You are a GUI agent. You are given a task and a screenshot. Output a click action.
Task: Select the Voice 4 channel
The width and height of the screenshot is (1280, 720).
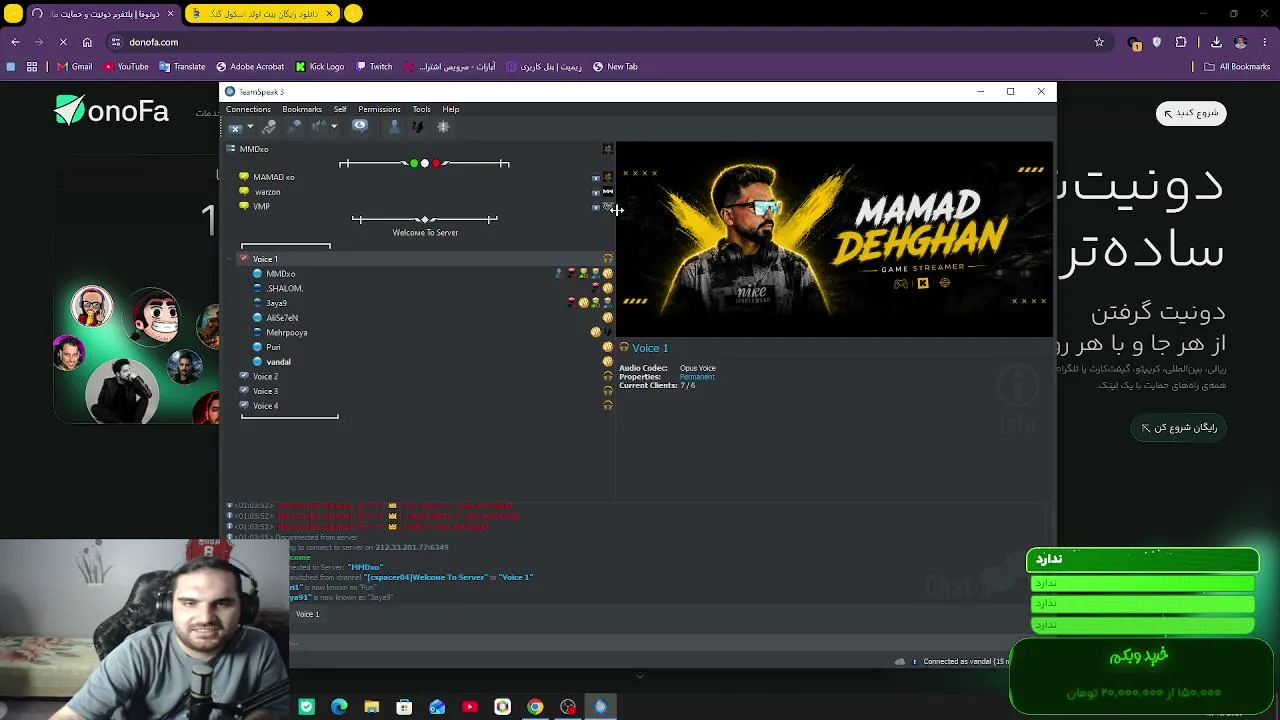click(x=265, y=406)
